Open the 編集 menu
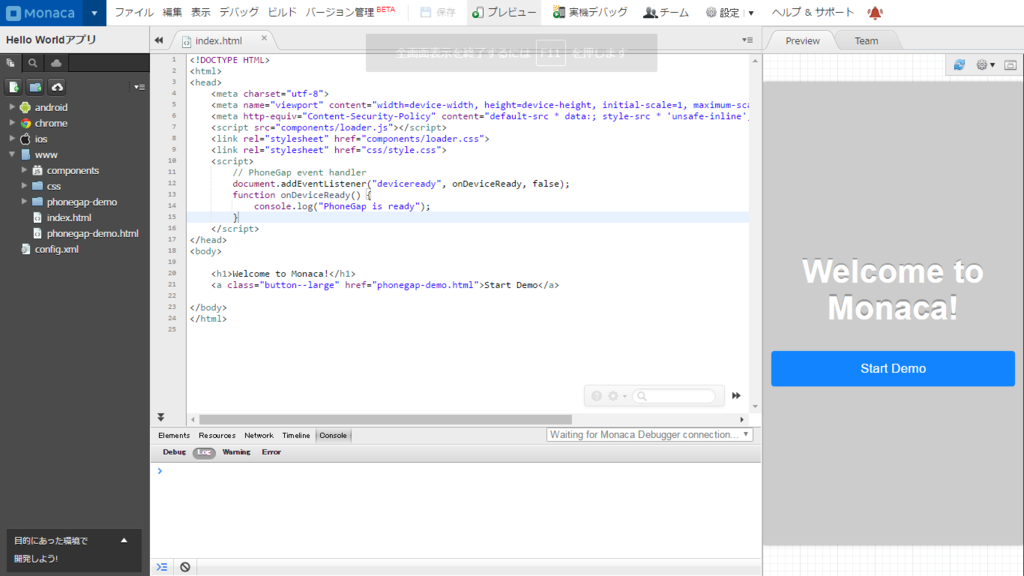1024x576 pixels. tap(172, 12)
